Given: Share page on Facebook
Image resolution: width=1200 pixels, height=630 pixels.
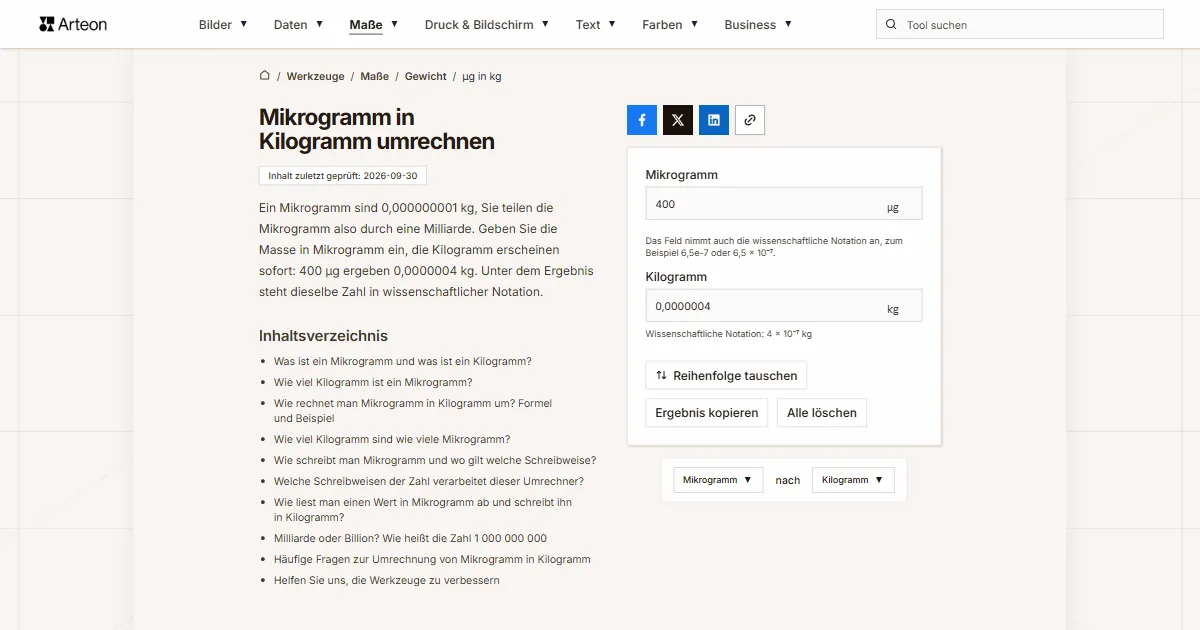Looking at the screenshot, I should click(642, 120).
